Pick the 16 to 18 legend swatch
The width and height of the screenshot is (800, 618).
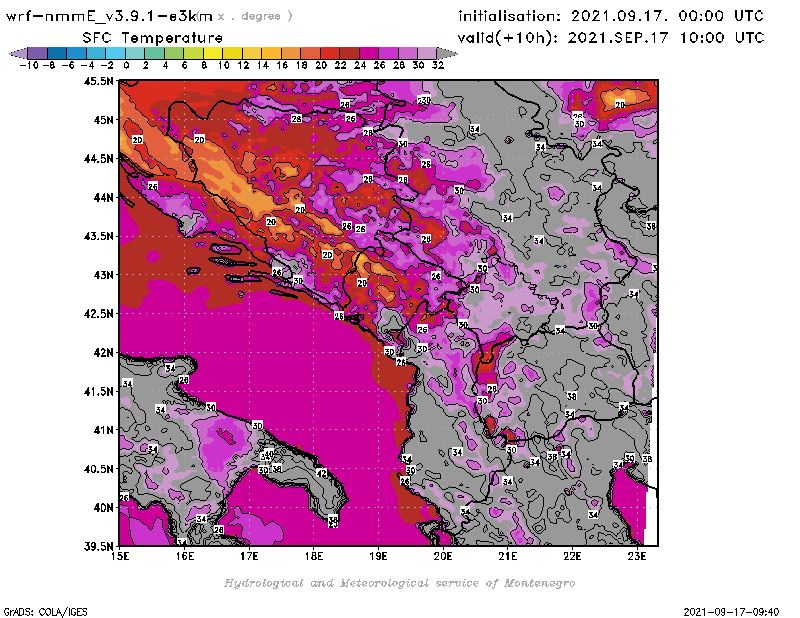pos(291,54)
